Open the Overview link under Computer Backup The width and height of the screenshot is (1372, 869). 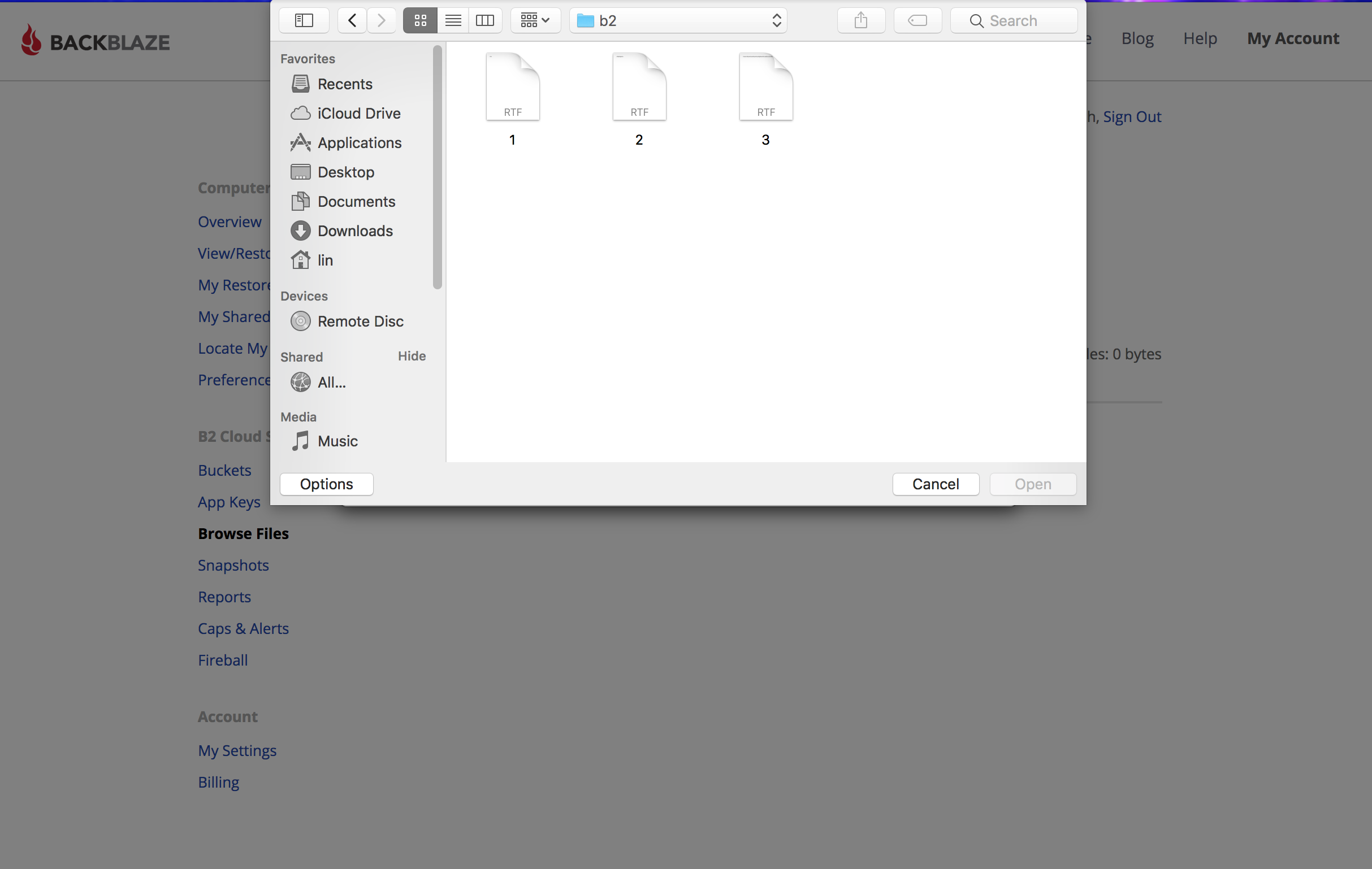230,222
